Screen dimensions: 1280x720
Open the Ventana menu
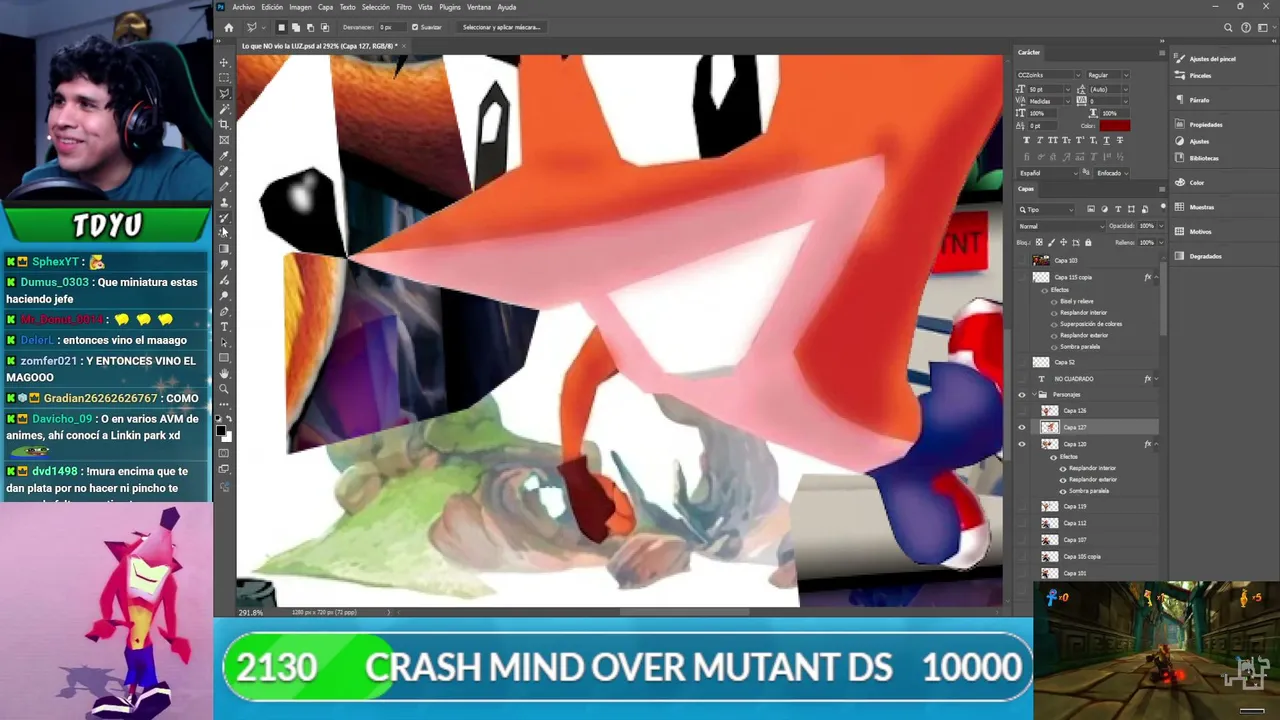[479, 7]
